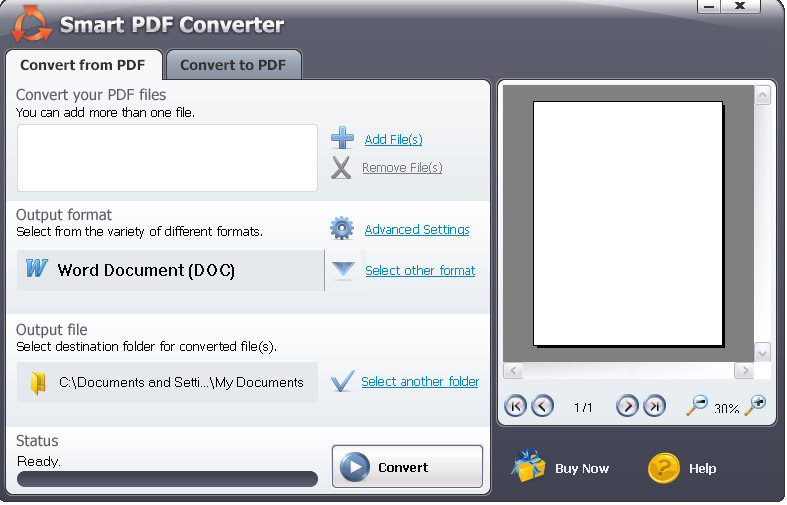The width and height of the screenshot is (787, 505).
Task: Click the gift box Buy Now icon
Action: pyautogui.click(x=528, y=465)
